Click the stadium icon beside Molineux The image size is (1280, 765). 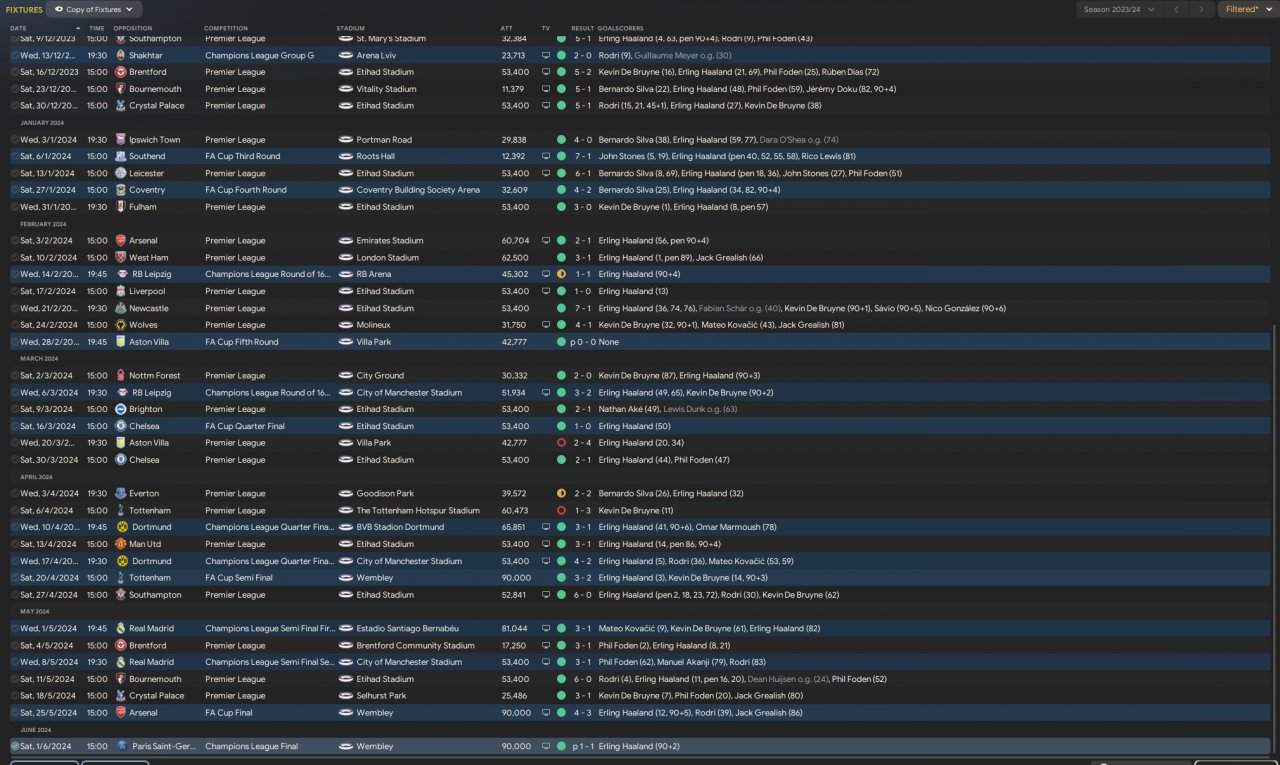tap(346, 325)
